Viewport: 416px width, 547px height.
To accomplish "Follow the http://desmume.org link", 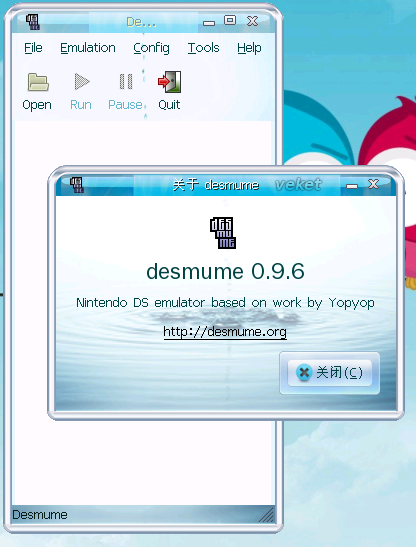I will pos(225,331).
